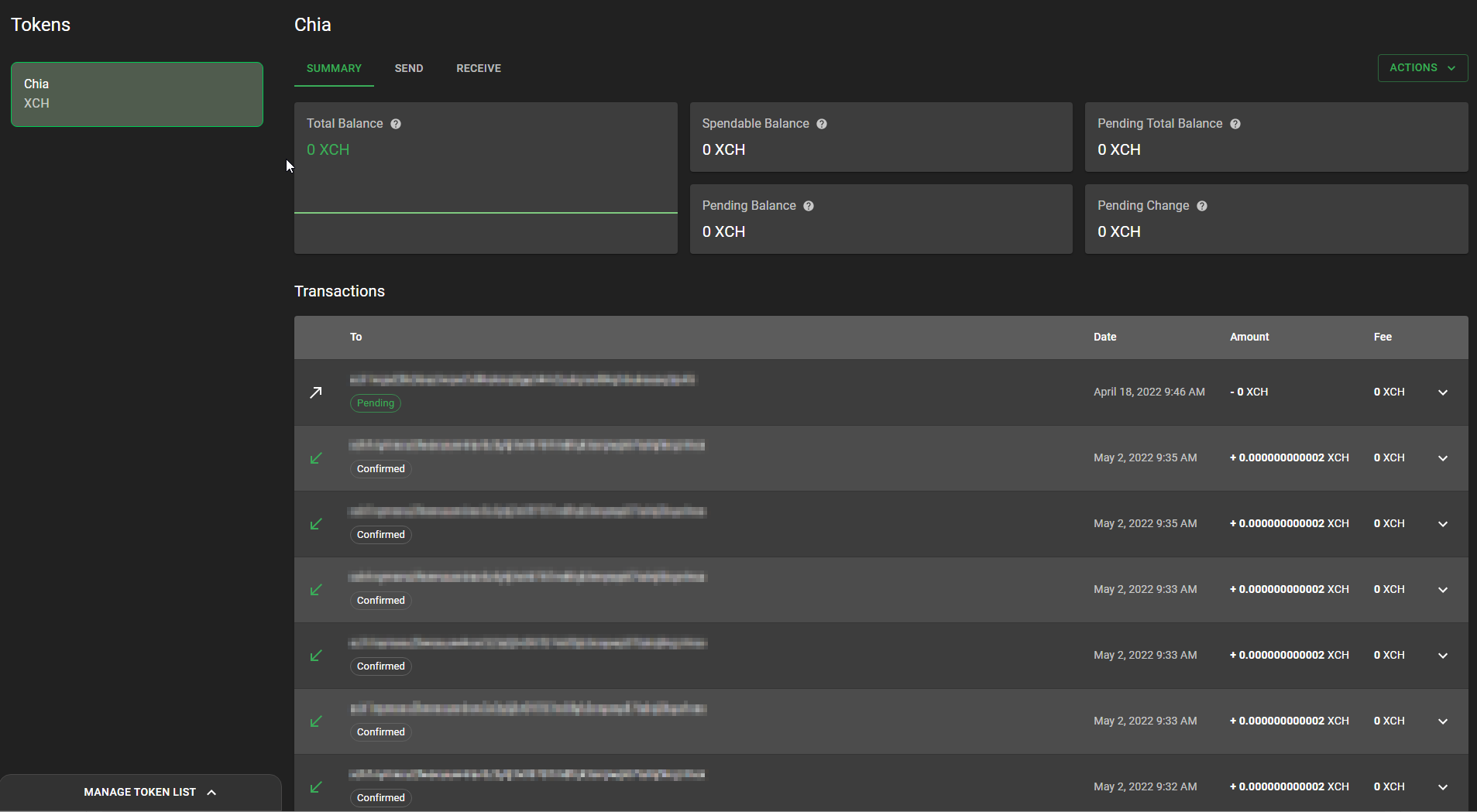Click the Tokens heading in the sidebar
Viewport: 1477px width, 812px height.
[40, 24]
